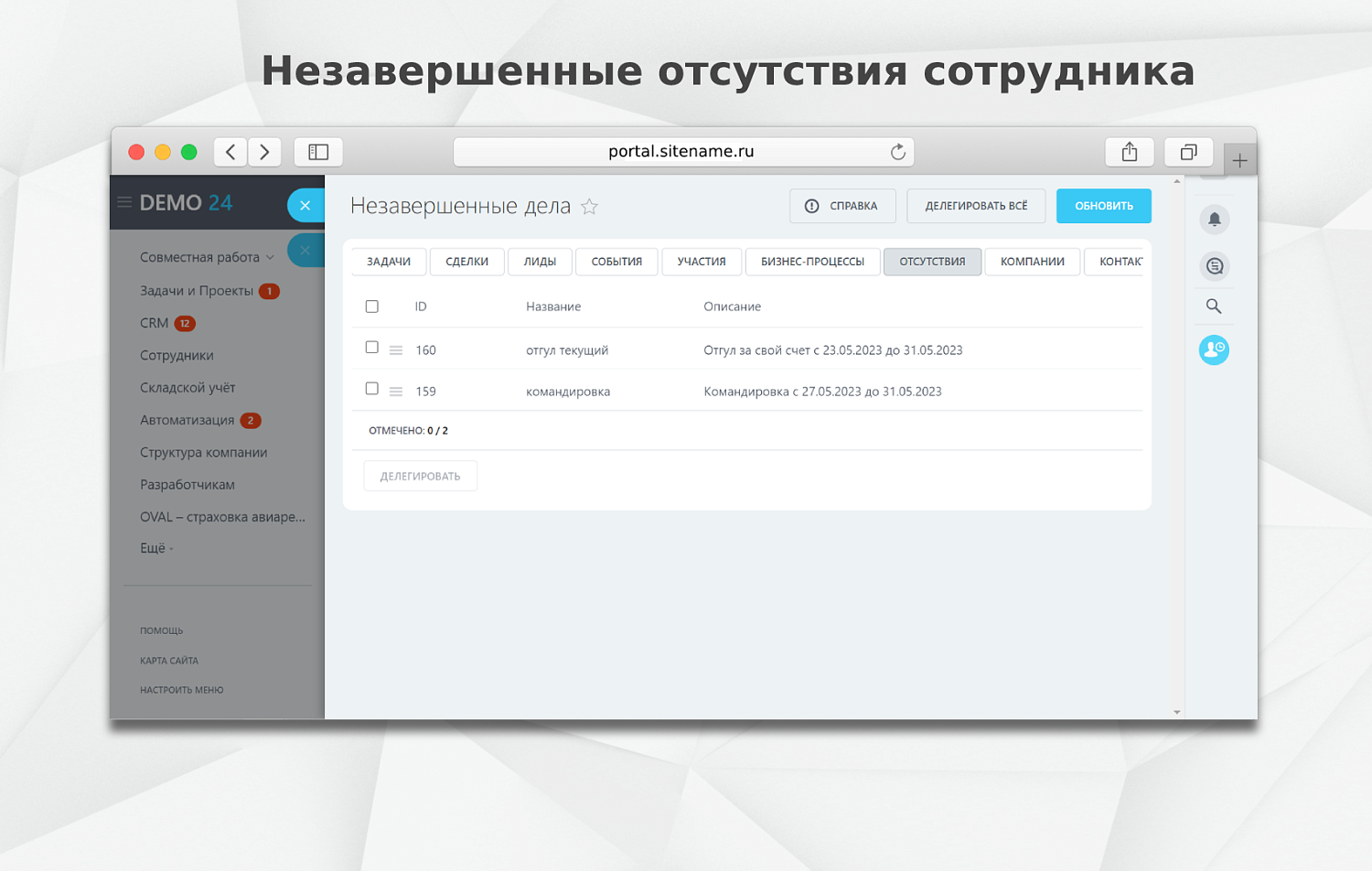Open the СДЕЛКИ tab
The height and width of the screenshot is (871, 1372).
[x=466, y=262]
